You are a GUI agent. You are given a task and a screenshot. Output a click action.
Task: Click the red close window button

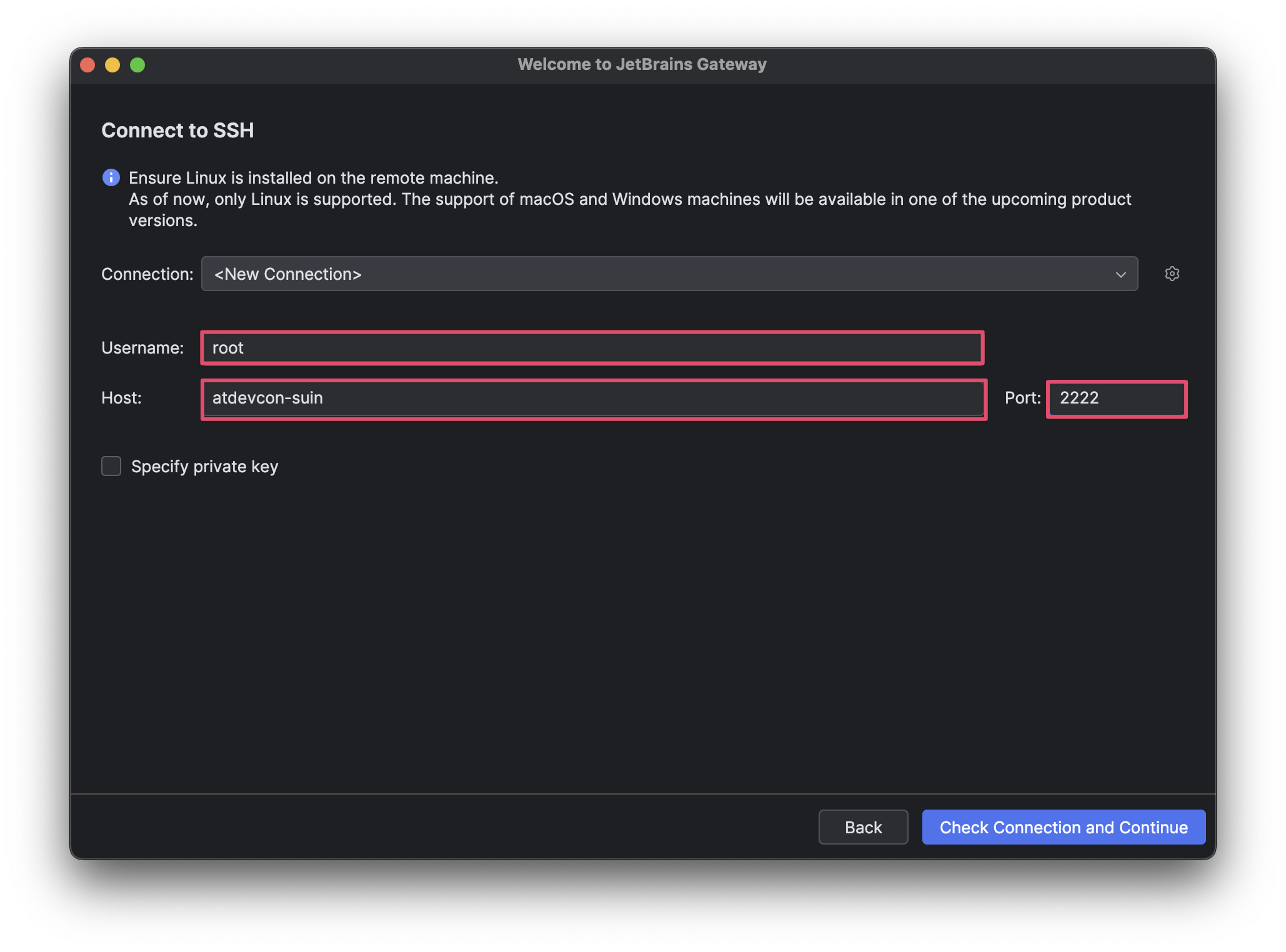(x=87, y=64)
